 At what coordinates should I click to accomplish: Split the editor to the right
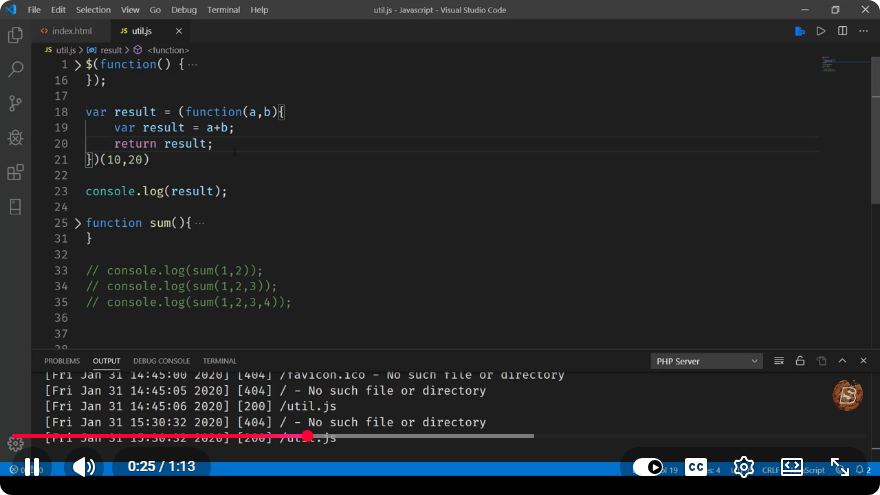point(842,31)
